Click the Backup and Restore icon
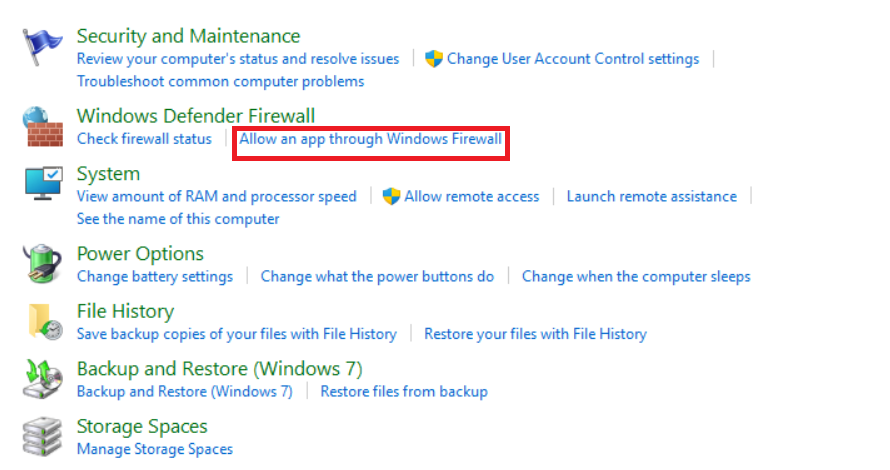This screenshot has width=890, height=470. click(42, 379)
